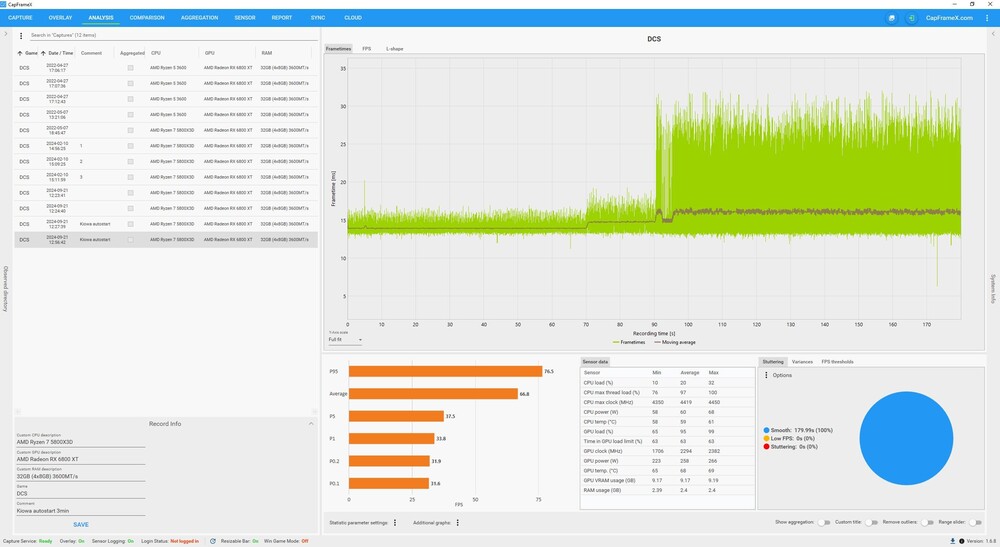The height and width of the screenshot is (547, 1000).
Task: Switch to the FPS thresholds tab
Action: [x=837, y=361]
